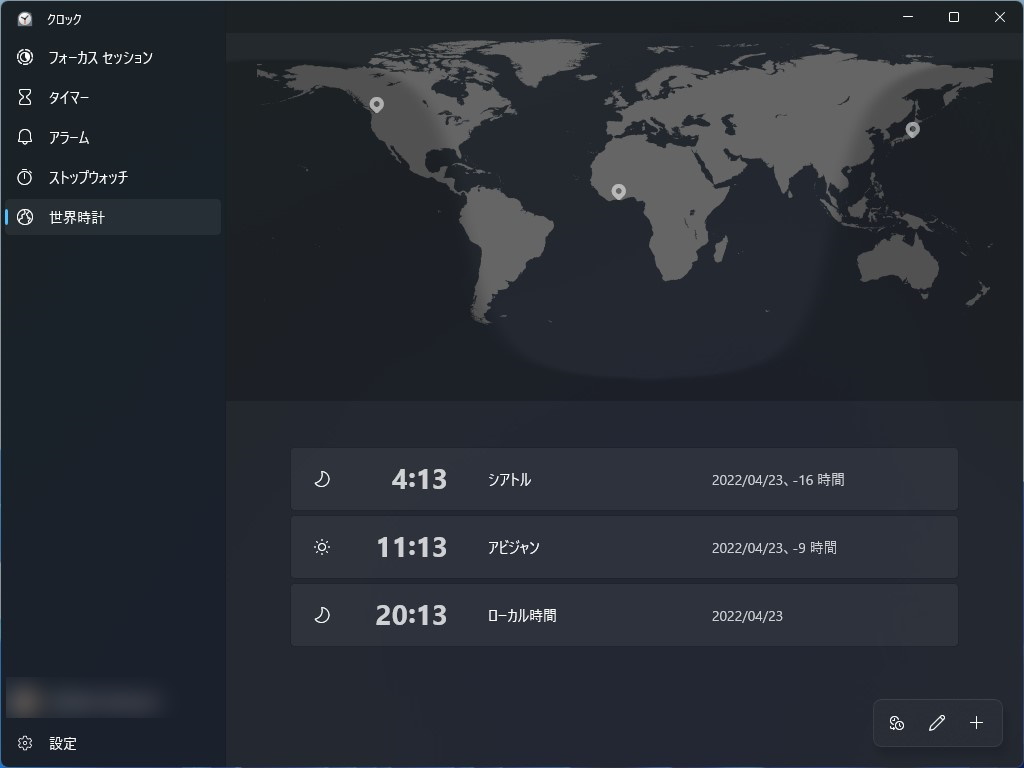Click the クロック window title

click(64, 20)
